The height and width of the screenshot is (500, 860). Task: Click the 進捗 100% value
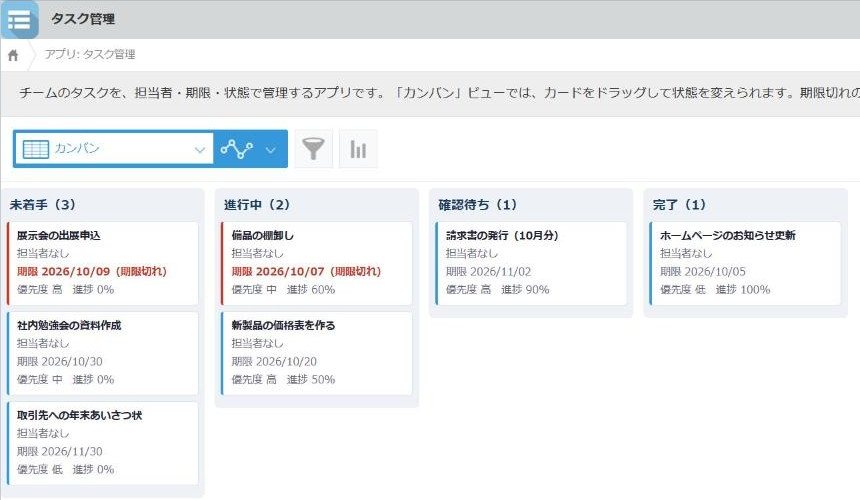coord(743,289)
